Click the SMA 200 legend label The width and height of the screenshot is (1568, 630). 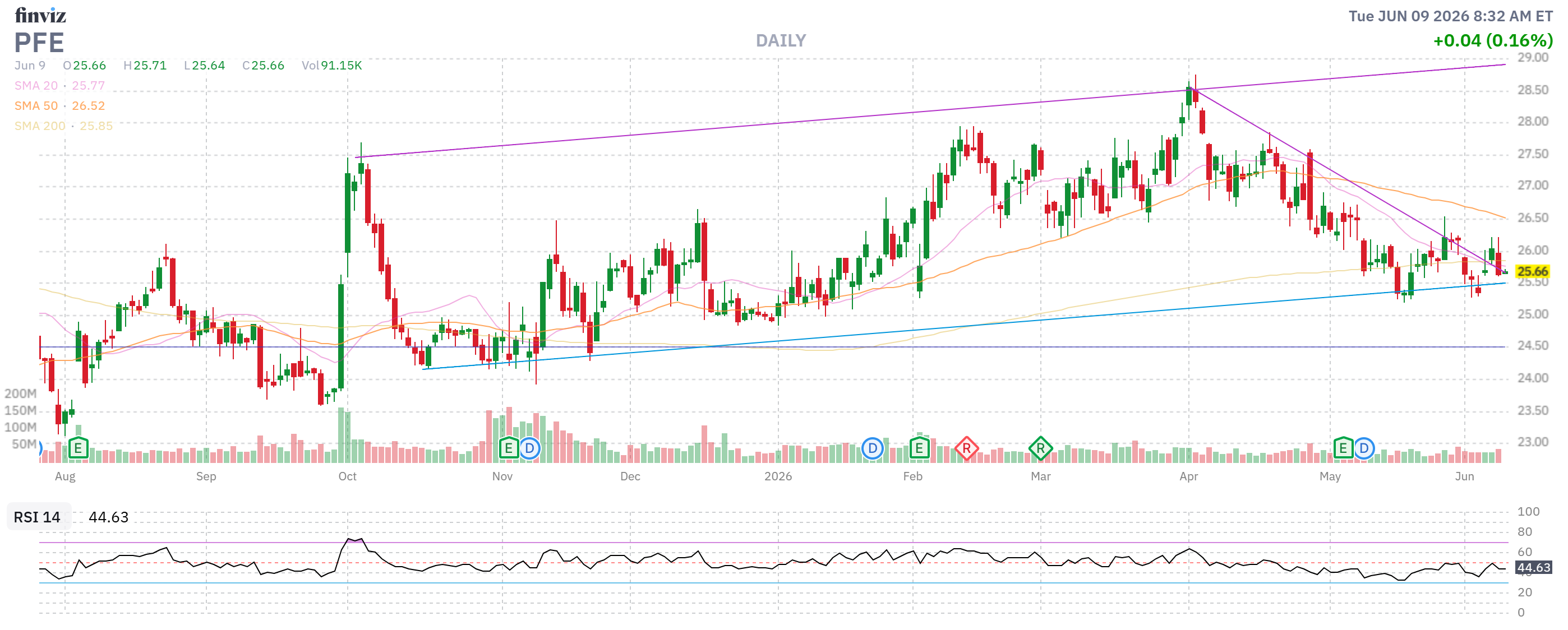pos(40,126)
